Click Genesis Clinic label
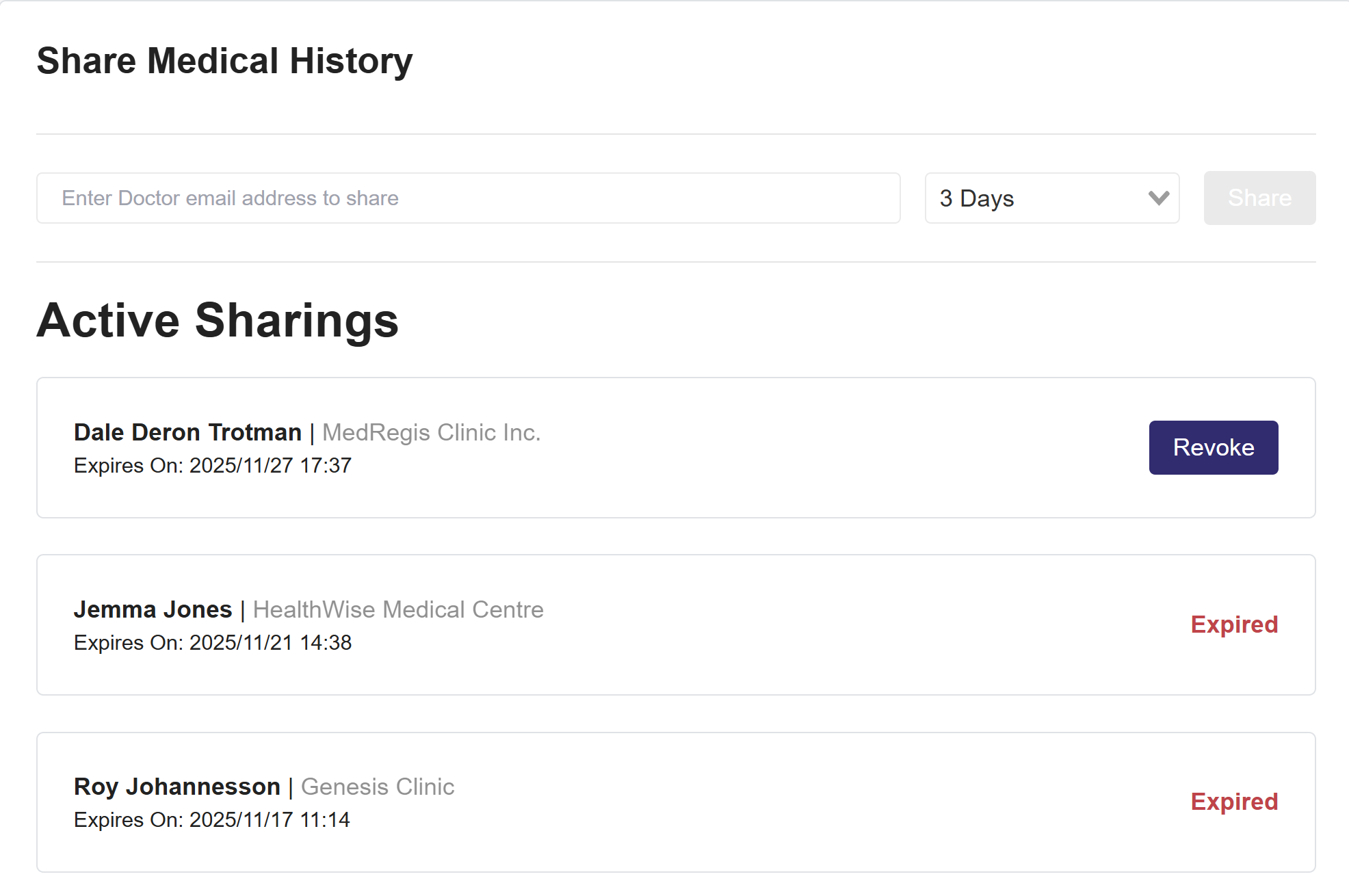Screen dimensions: 1349x896 coord(378,787)
